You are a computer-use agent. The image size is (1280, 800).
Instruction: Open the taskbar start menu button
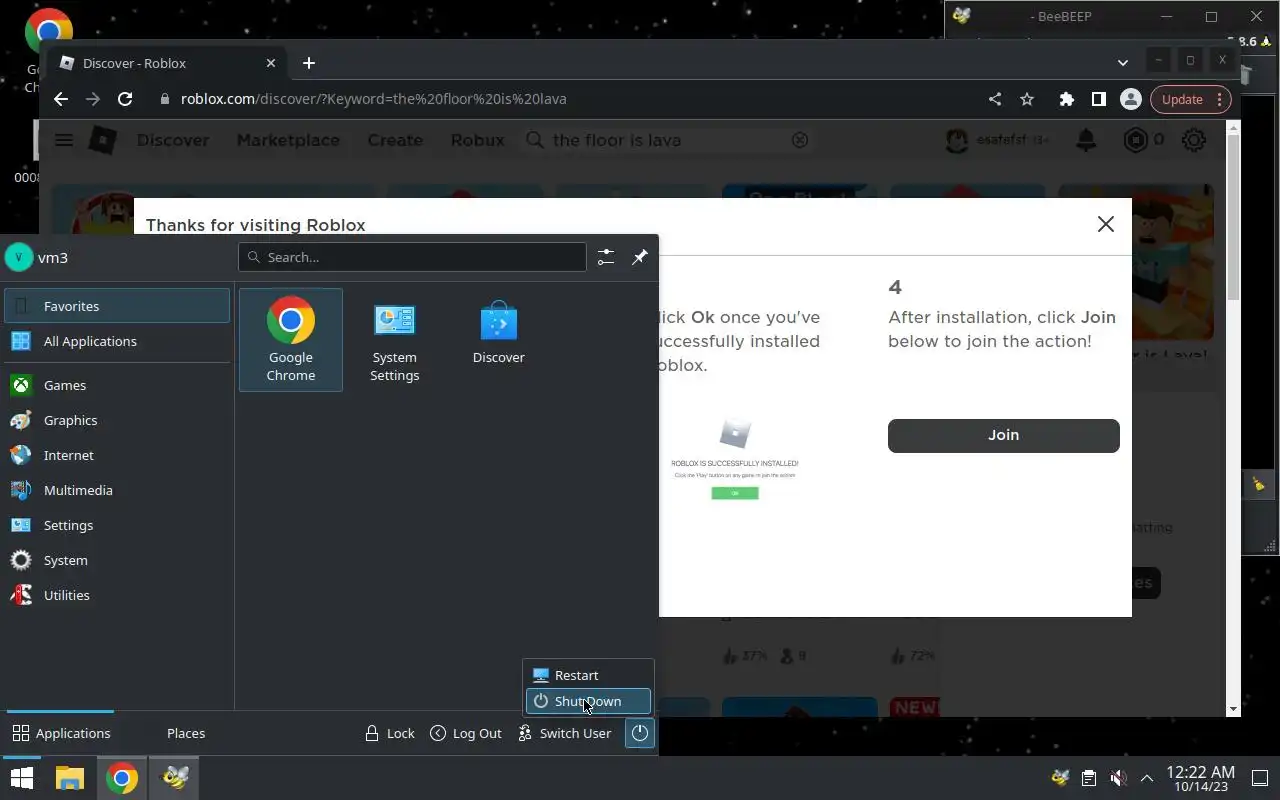[x=21, y=777]
